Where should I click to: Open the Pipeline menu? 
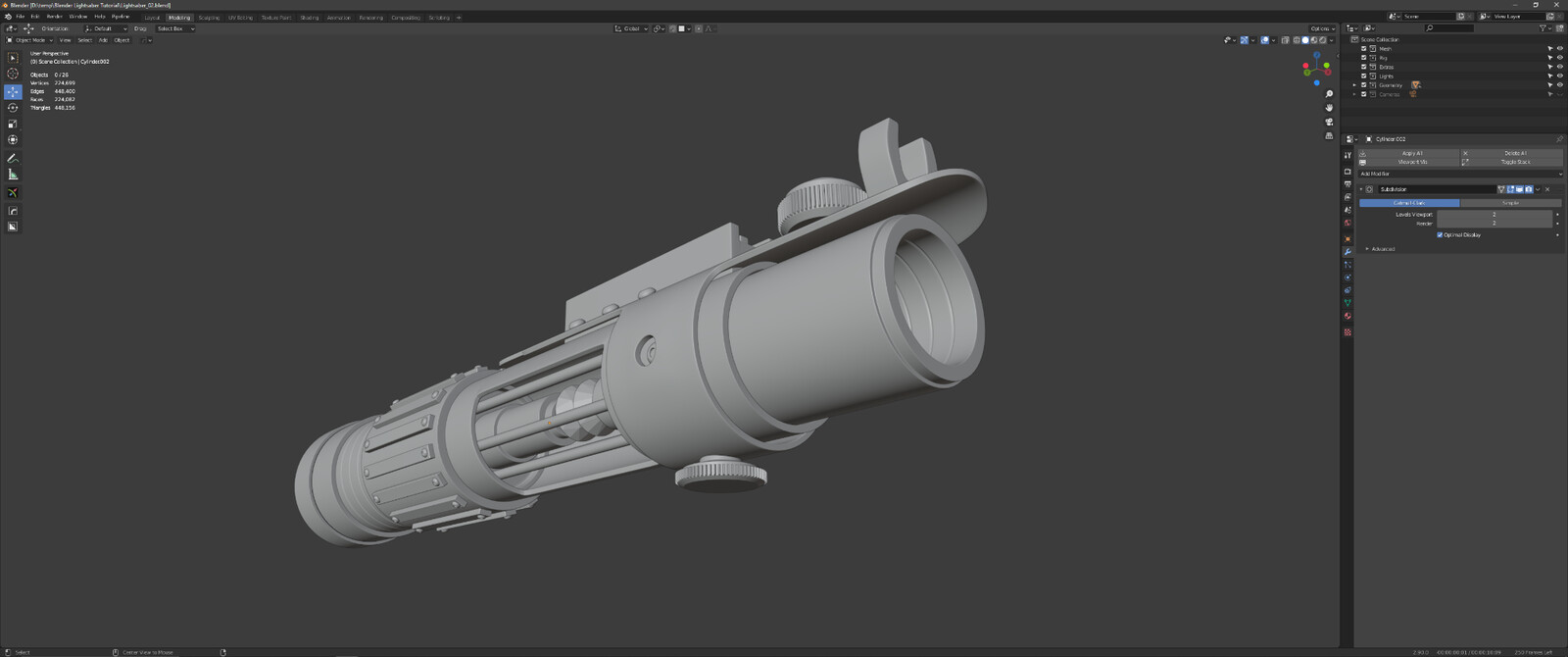click(121, 17)
